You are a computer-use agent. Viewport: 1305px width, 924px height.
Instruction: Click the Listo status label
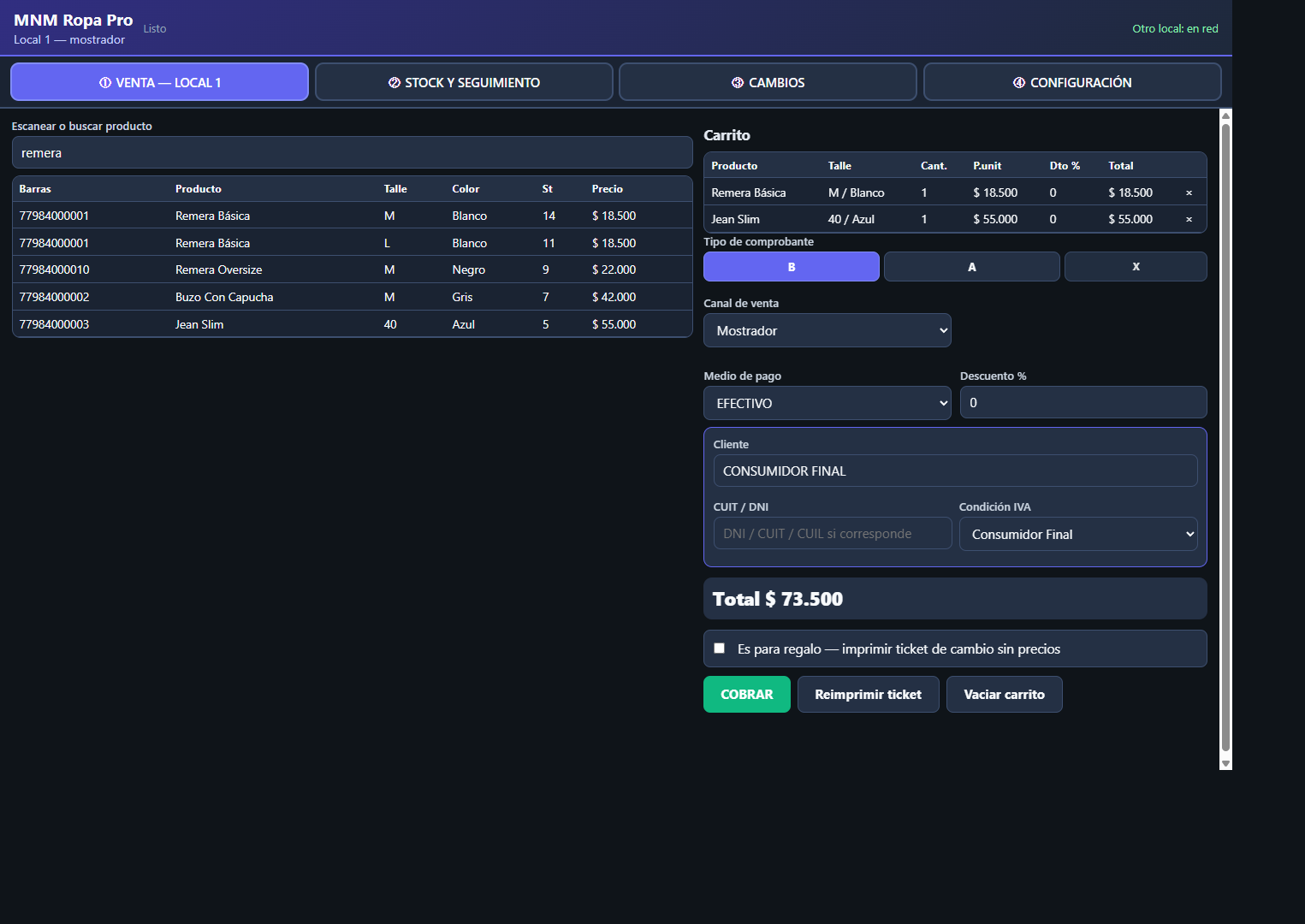pyautogui.click(x=155, y=28)
